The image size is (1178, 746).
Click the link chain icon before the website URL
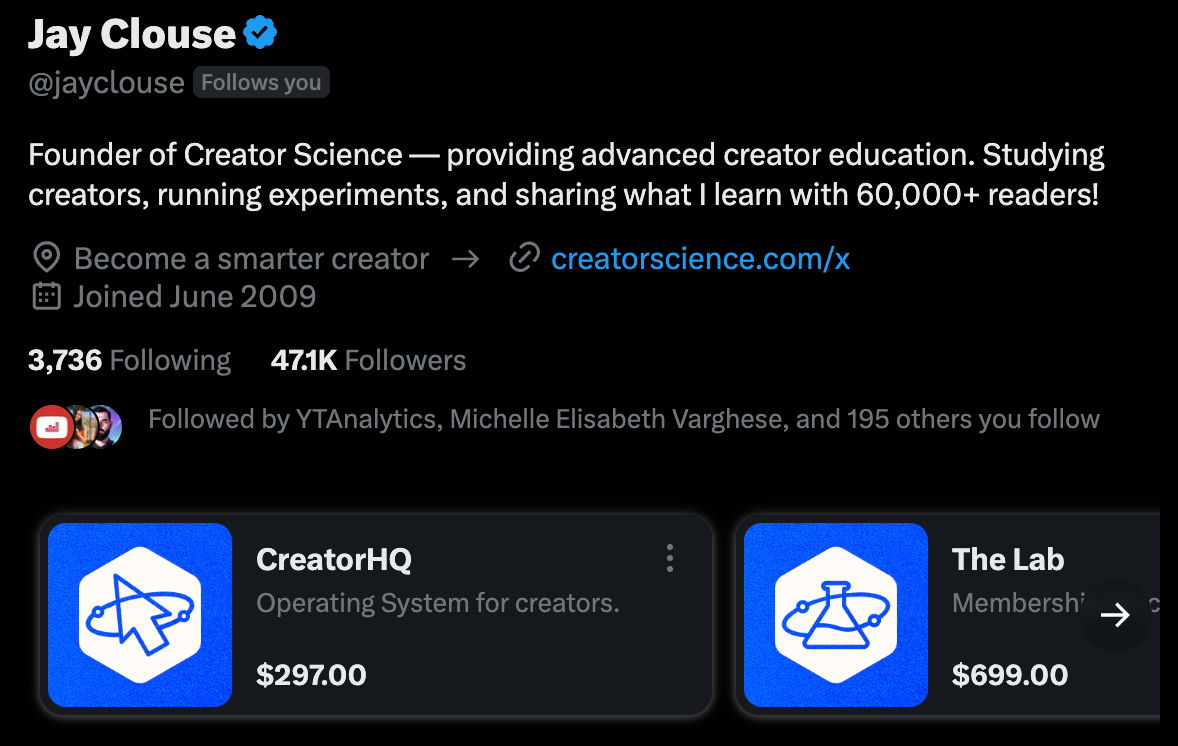pyautogui.click(x=525, y=257)
